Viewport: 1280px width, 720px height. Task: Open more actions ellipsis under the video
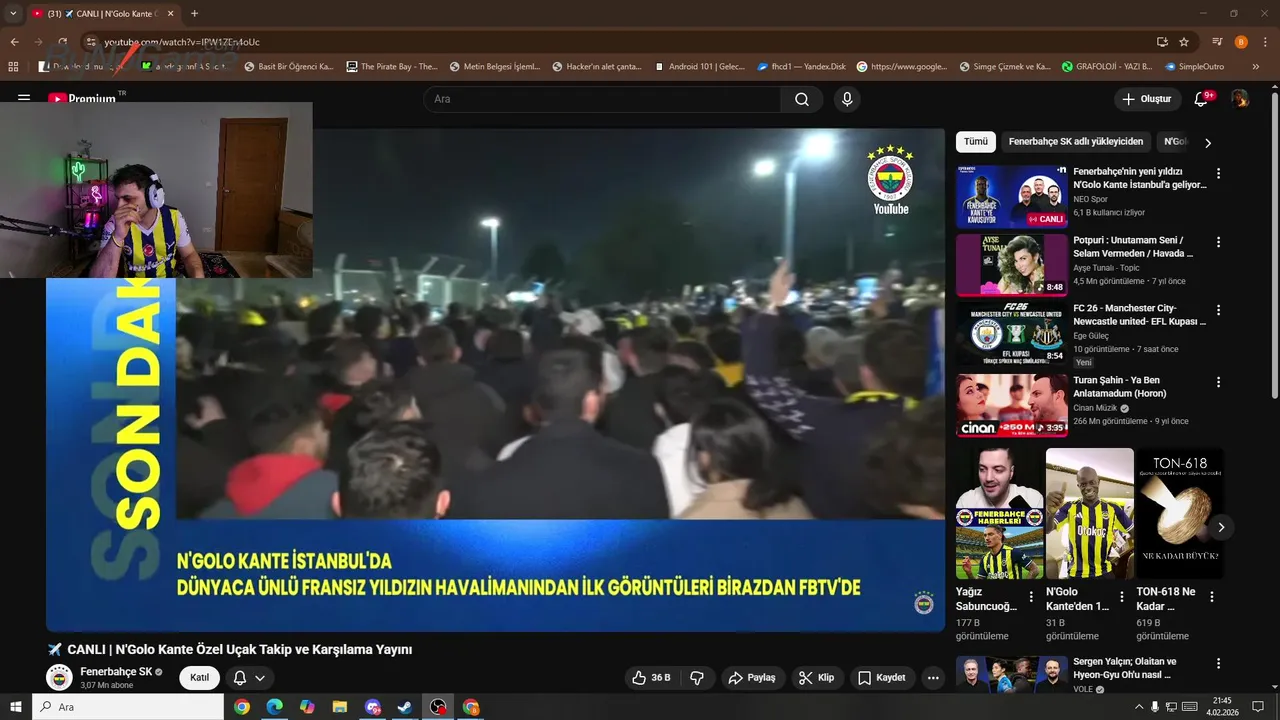point(933,677)
